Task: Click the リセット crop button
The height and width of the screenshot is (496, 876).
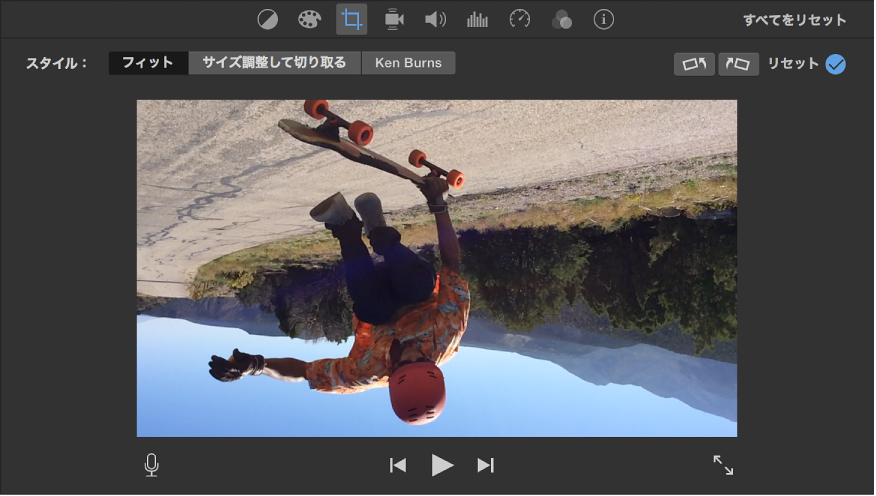Action: 793,64
